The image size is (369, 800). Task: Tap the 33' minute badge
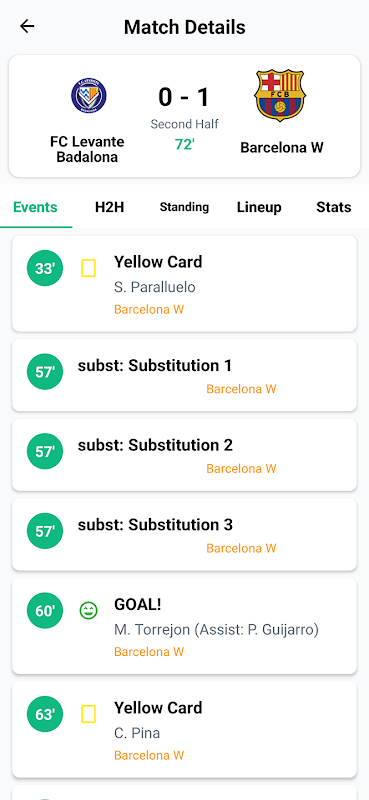tap(45, 268)
